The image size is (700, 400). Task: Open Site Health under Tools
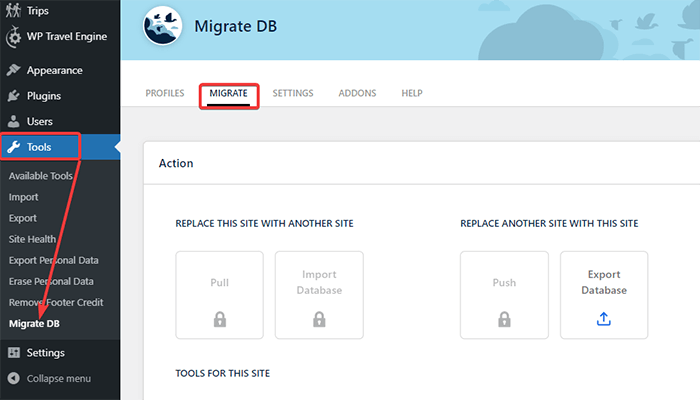coord(32,239)
